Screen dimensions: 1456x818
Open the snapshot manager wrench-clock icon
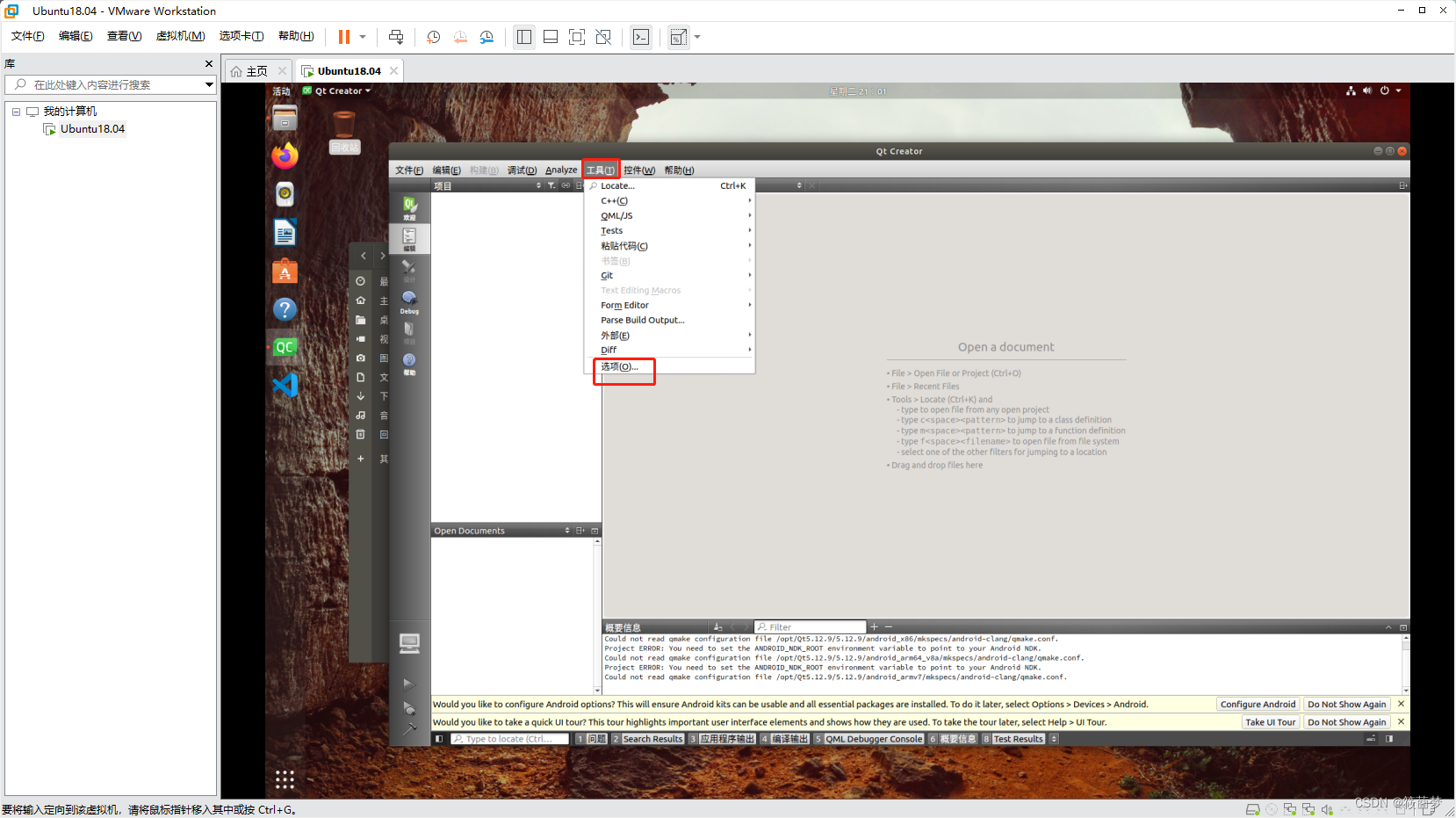[487, 37]
